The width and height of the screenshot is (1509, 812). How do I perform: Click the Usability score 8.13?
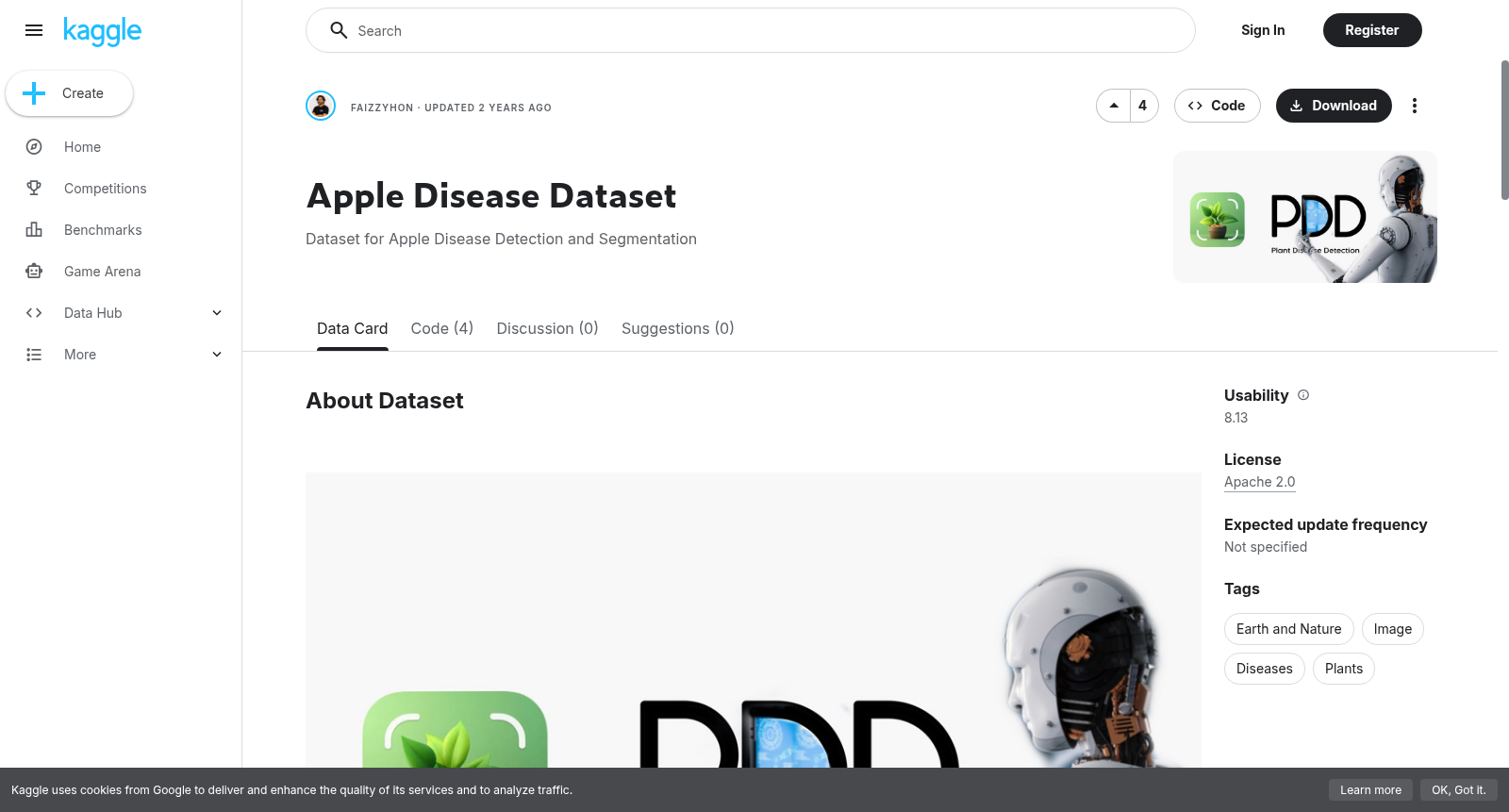pyautogui.click(x=1235, y=418)
